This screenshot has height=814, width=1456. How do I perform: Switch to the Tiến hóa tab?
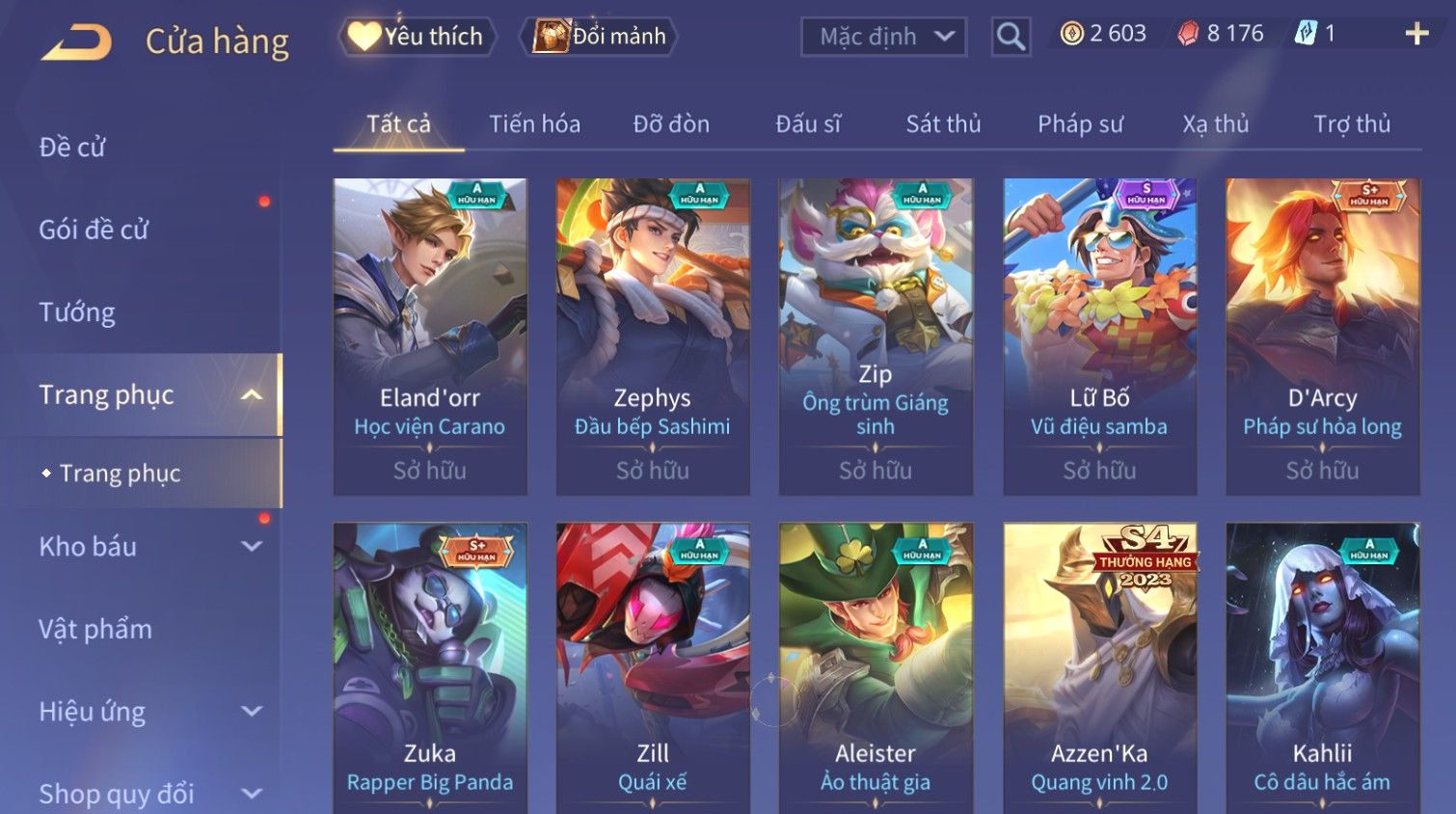(x=534, y=123)
